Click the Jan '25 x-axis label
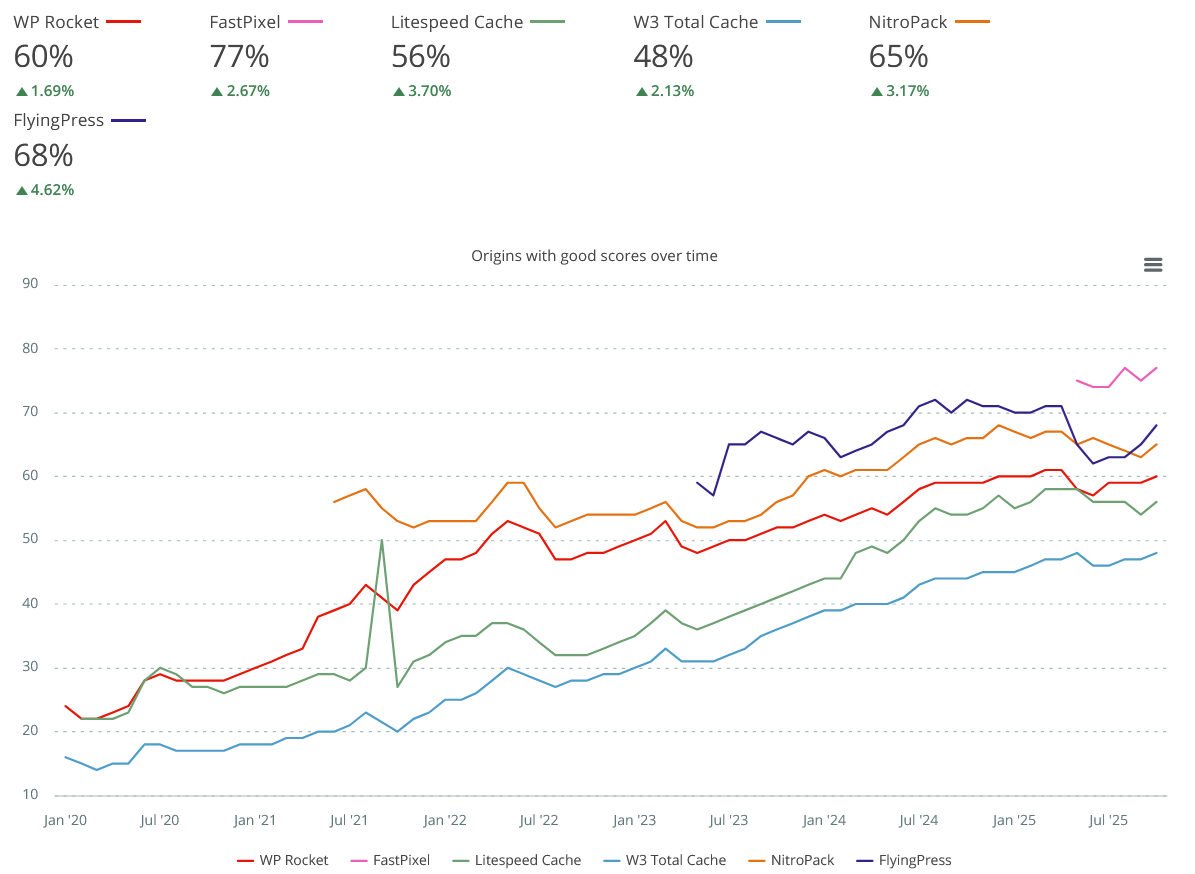Viewport: 1195px width, 874px height. coord(1014,821)
